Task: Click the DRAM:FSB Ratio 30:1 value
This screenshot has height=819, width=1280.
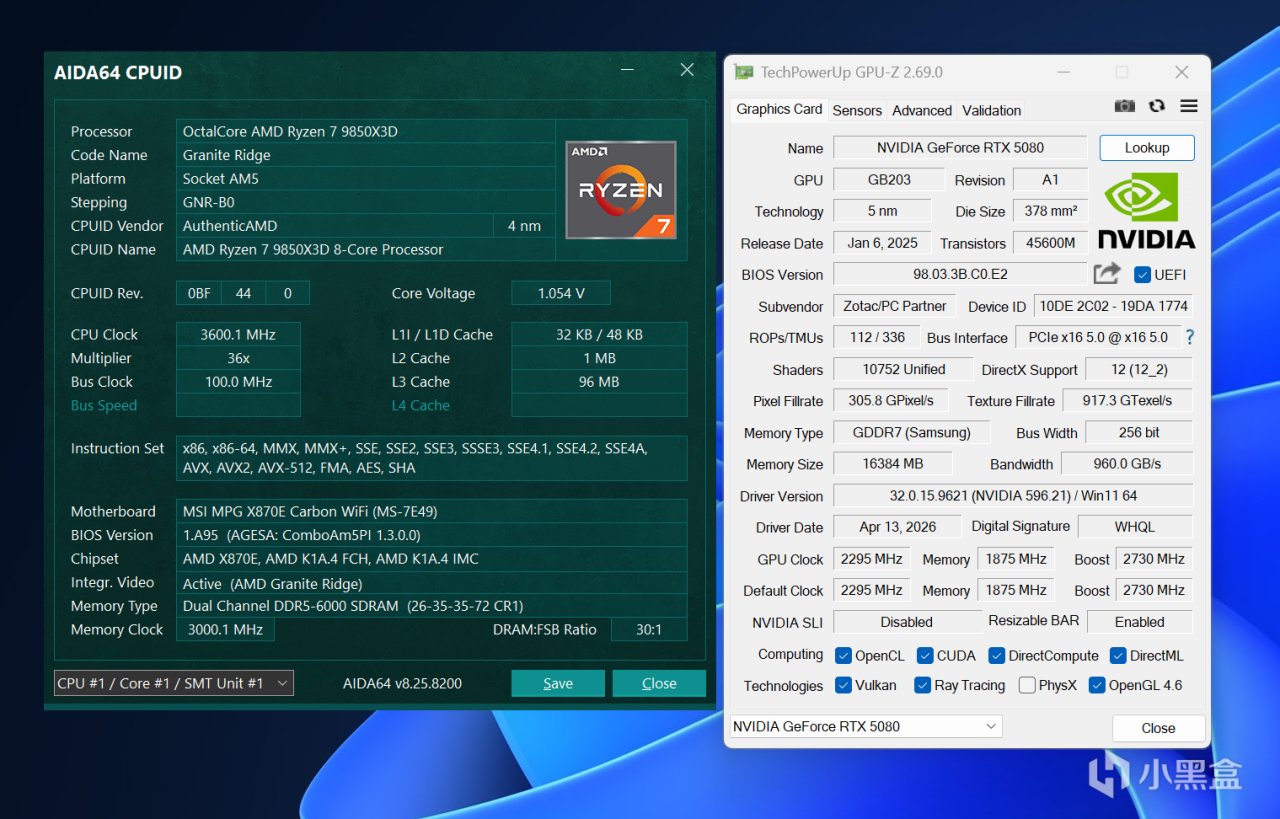Action: 648,630
